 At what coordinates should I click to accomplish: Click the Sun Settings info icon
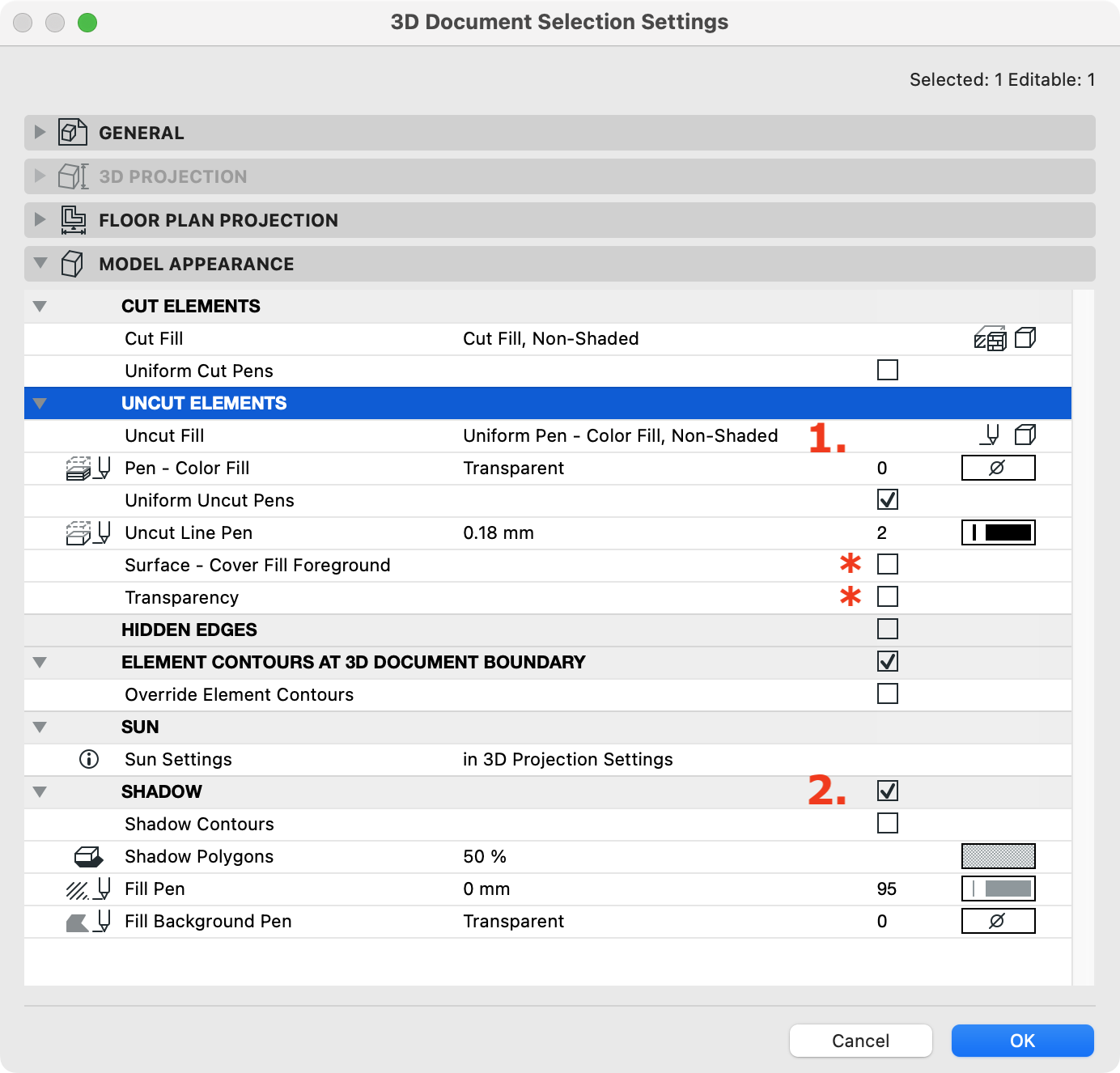point(89,759)
